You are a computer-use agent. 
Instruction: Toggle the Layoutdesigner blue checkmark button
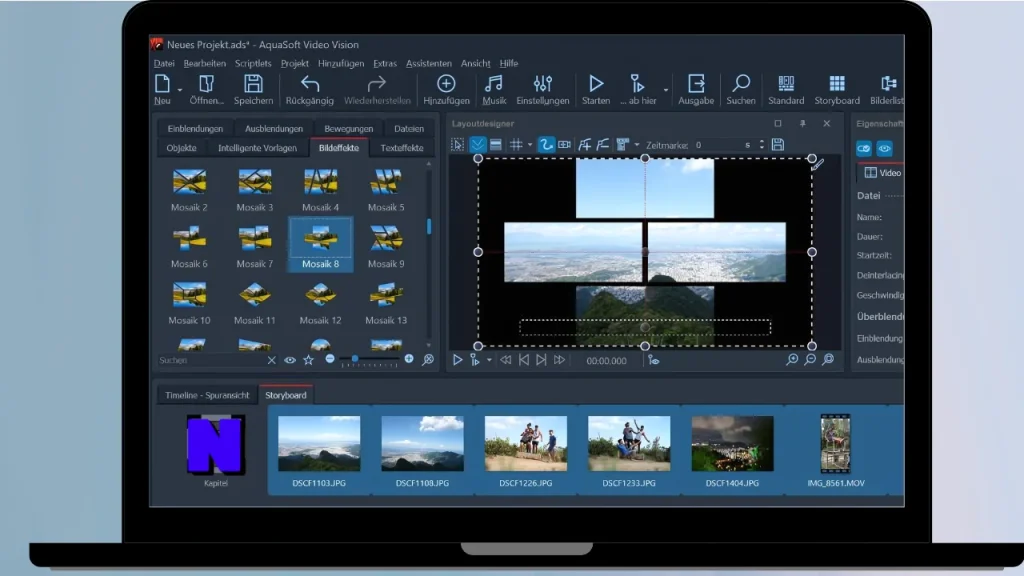[477, 145]
